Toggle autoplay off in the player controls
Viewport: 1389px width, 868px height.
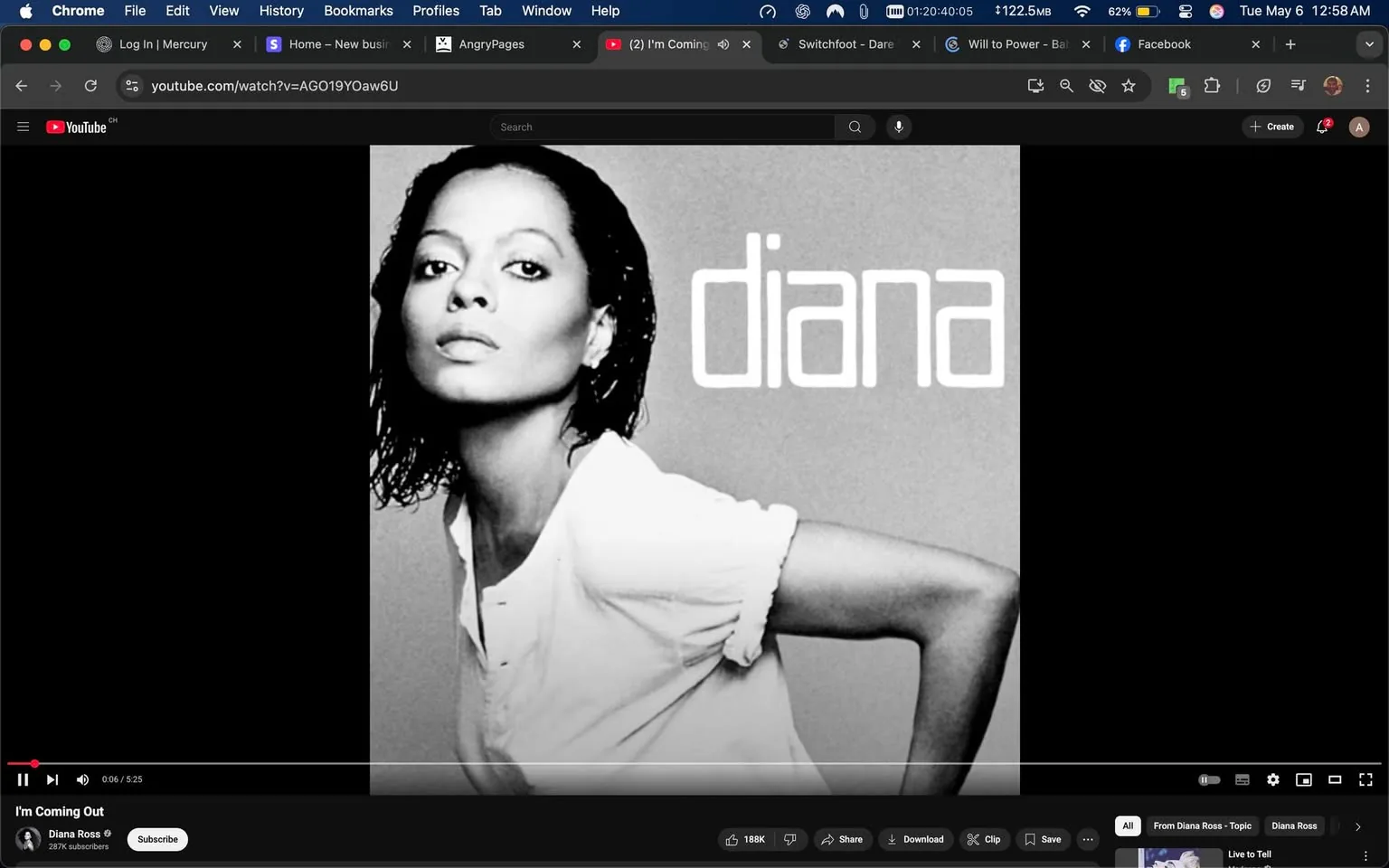coord(1209,778)
